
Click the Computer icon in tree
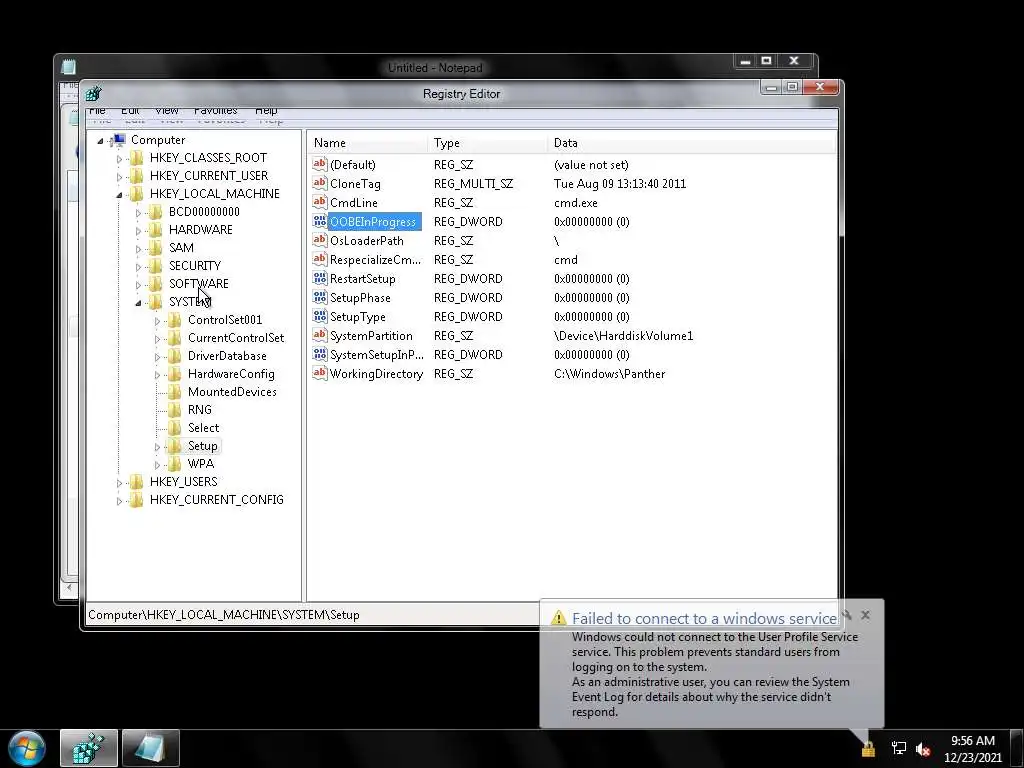[118, 140]
